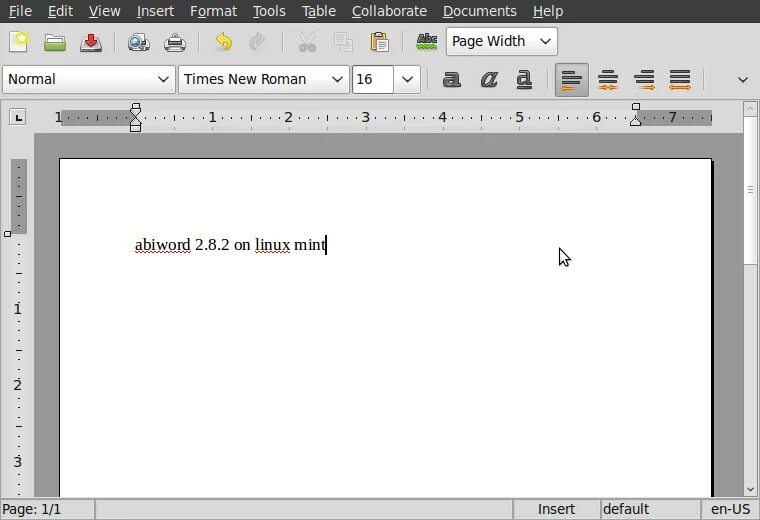Click the tab stop type selector on ruler
Image resolution: width=760 pixels, height=520 pixels.
click(18, 117)
